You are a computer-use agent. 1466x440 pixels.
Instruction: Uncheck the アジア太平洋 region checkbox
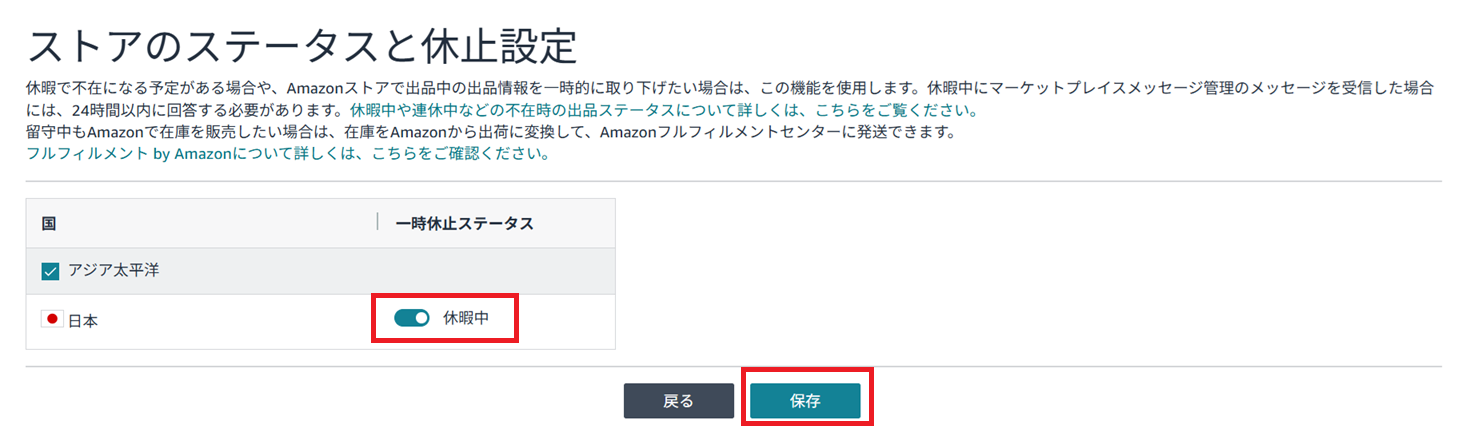click(51, 271)
